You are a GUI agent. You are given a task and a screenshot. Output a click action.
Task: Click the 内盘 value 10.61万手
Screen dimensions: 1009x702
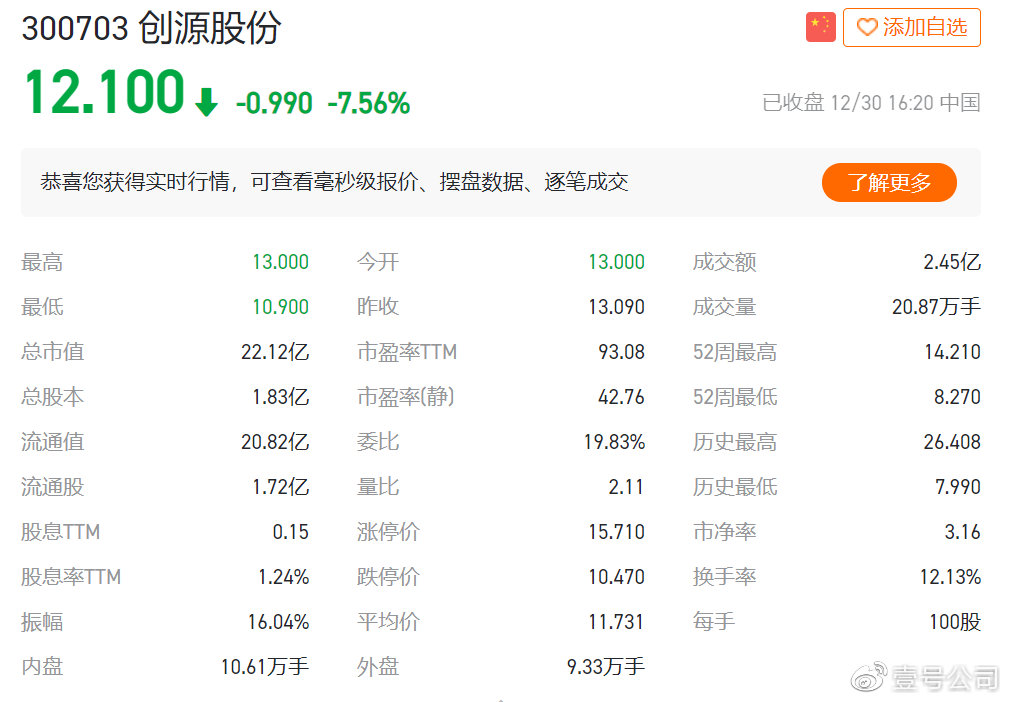pos(265,667)
